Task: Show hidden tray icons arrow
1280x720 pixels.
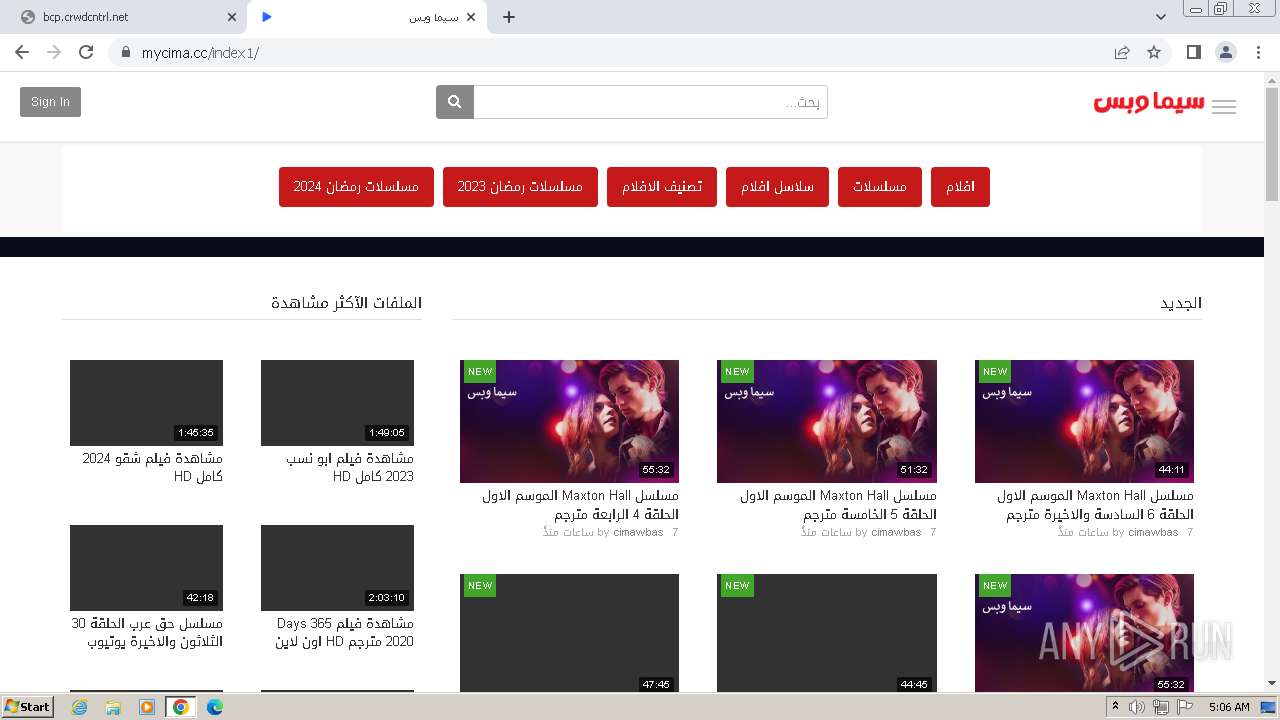Action: point(1116,707)
